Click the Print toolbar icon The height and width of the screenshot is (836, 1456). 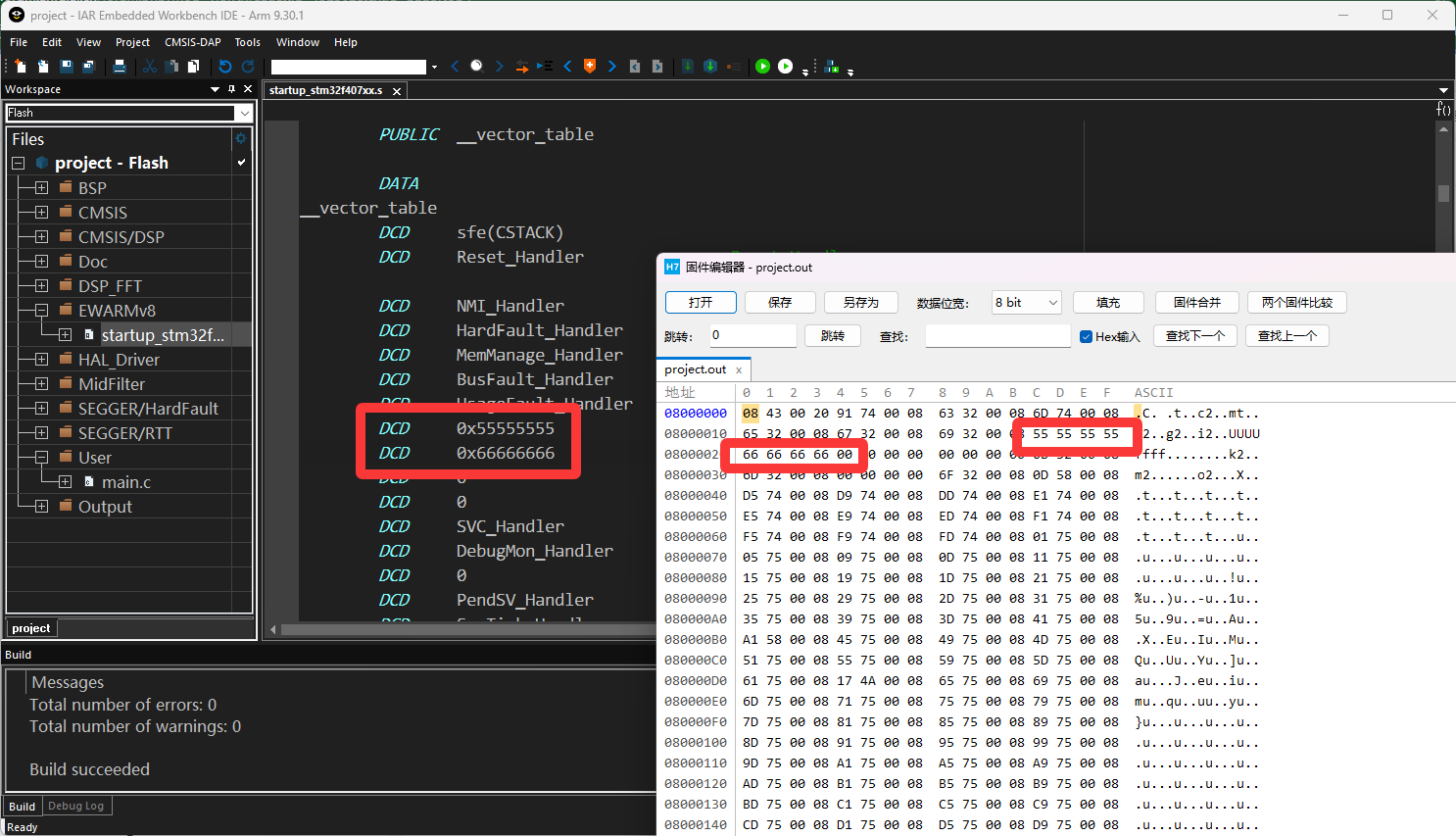[x=120, y=66]
